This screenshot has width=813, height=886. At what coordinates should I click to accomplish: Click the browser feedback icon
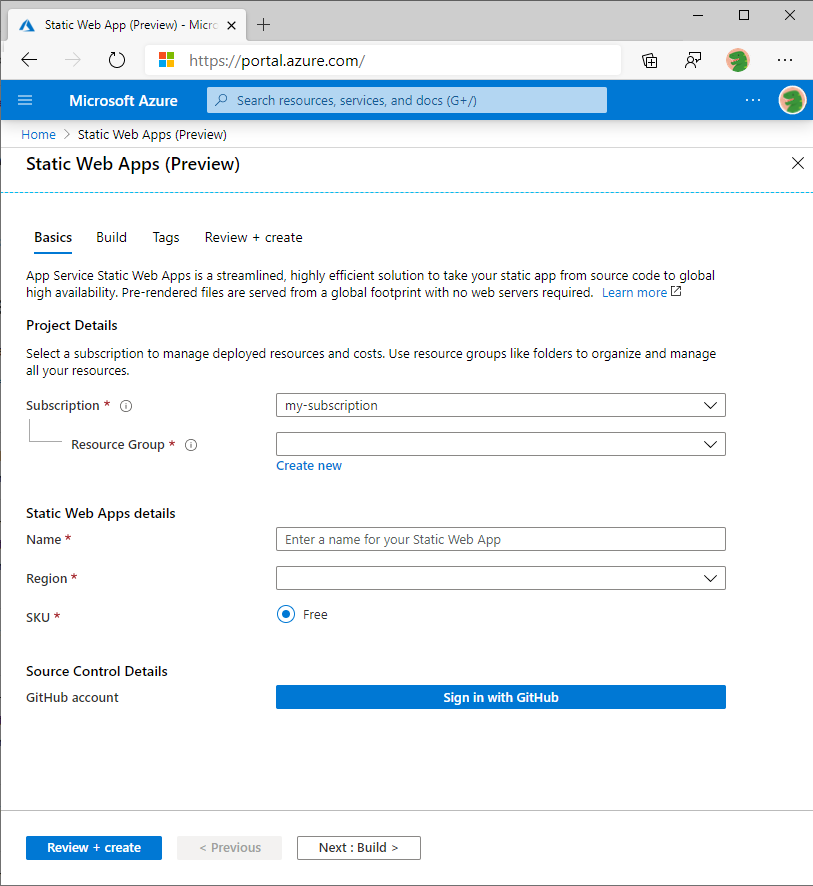693,60
